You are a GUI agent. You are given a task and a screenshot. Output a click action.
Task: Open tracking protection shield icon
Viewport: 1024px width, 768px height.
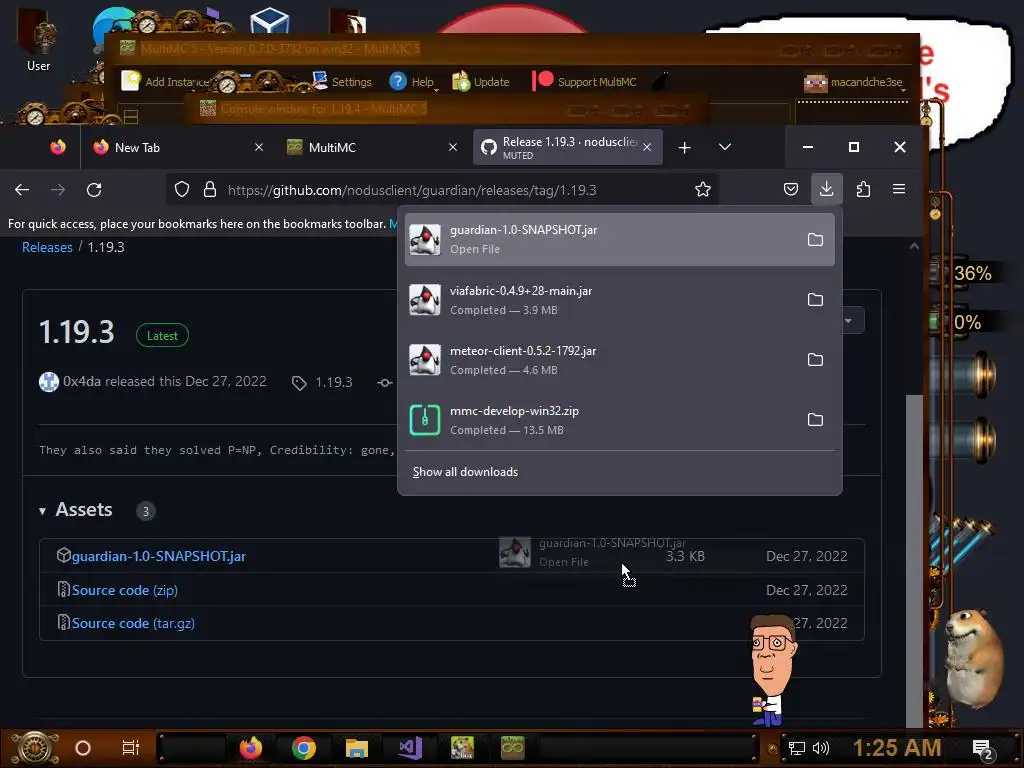(x=182, y=189)
